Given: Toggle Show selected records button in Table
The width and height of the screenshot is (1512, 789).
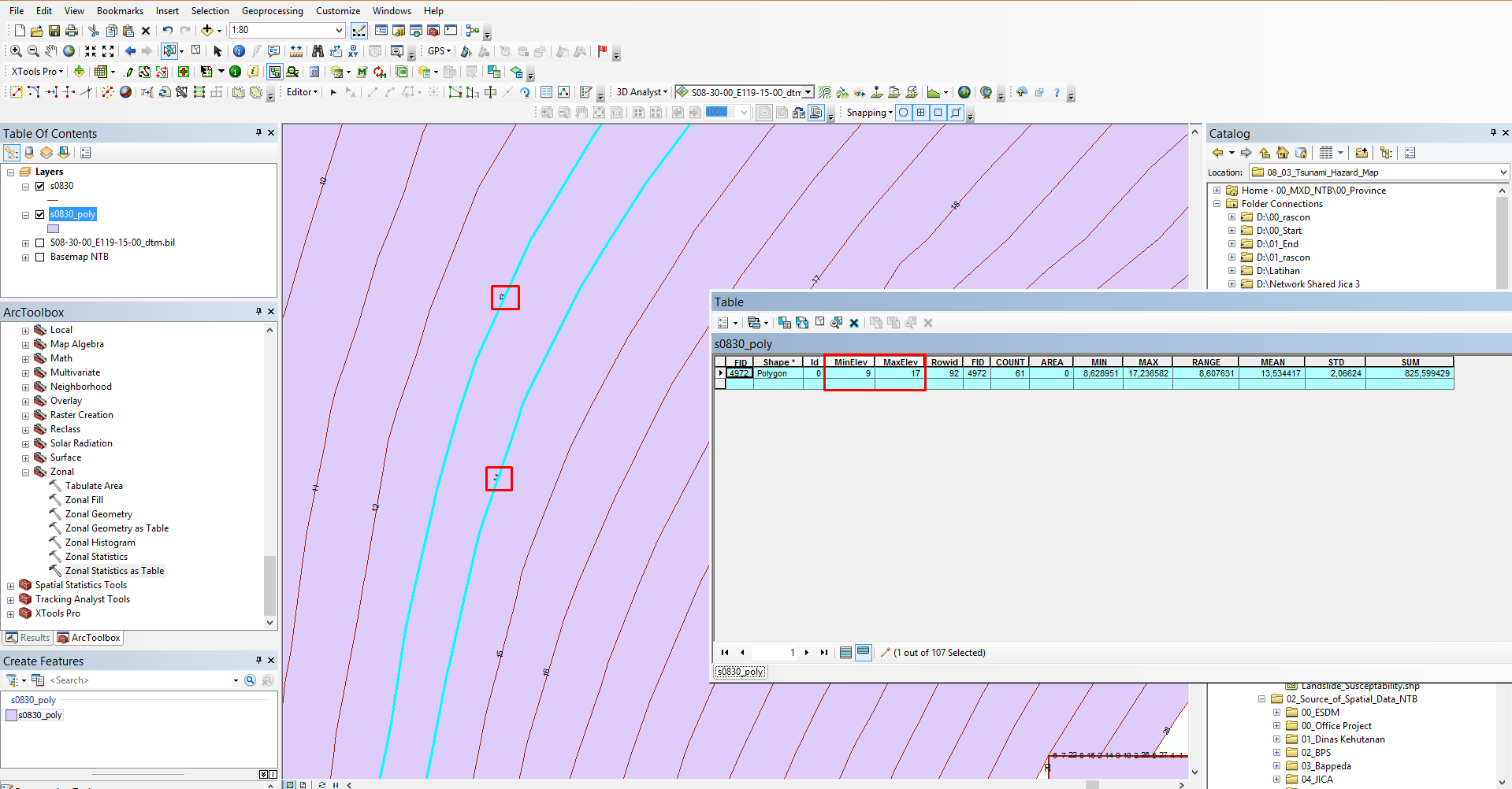Looking at the screenshot, I should (864, 652).
